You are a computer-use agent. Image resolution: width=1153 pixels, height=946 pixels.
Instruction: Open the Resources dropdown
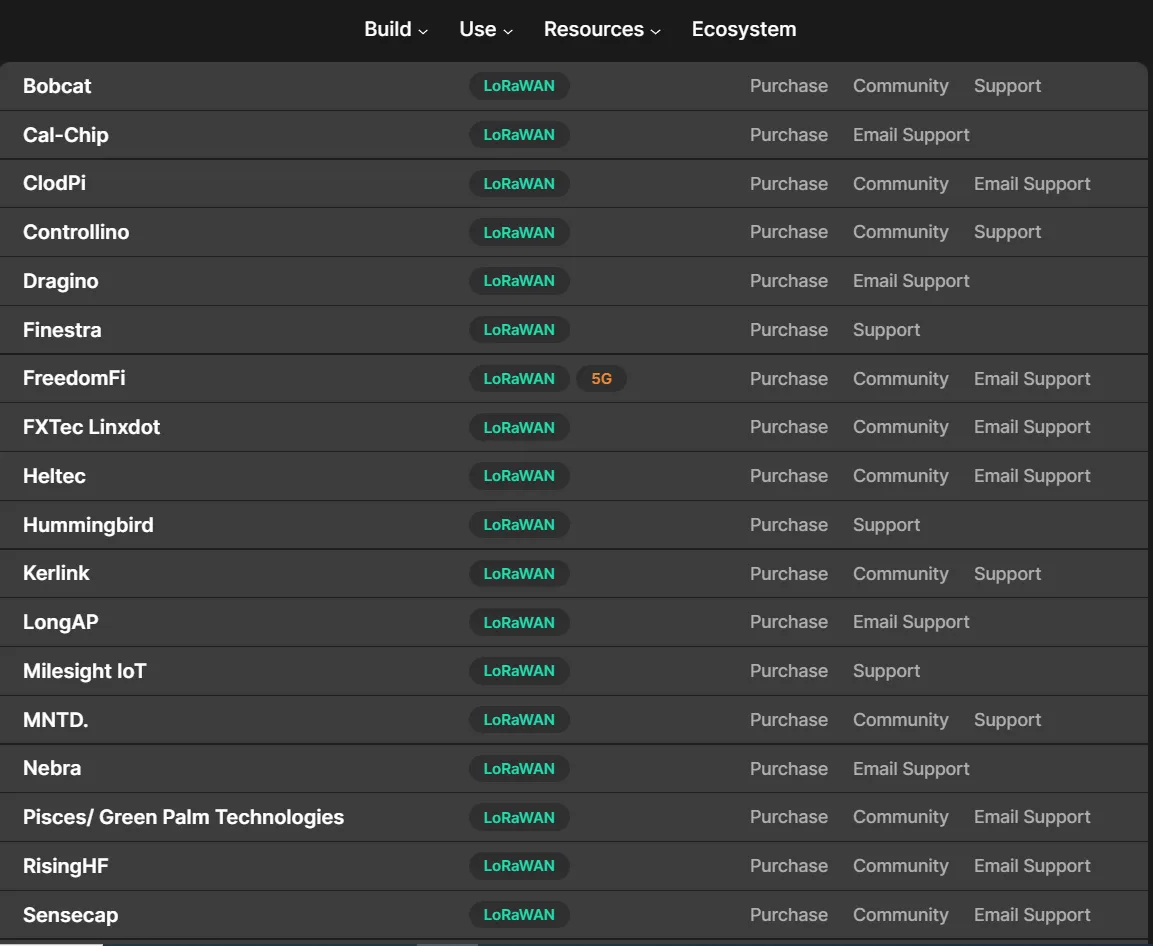coord(602,29)
